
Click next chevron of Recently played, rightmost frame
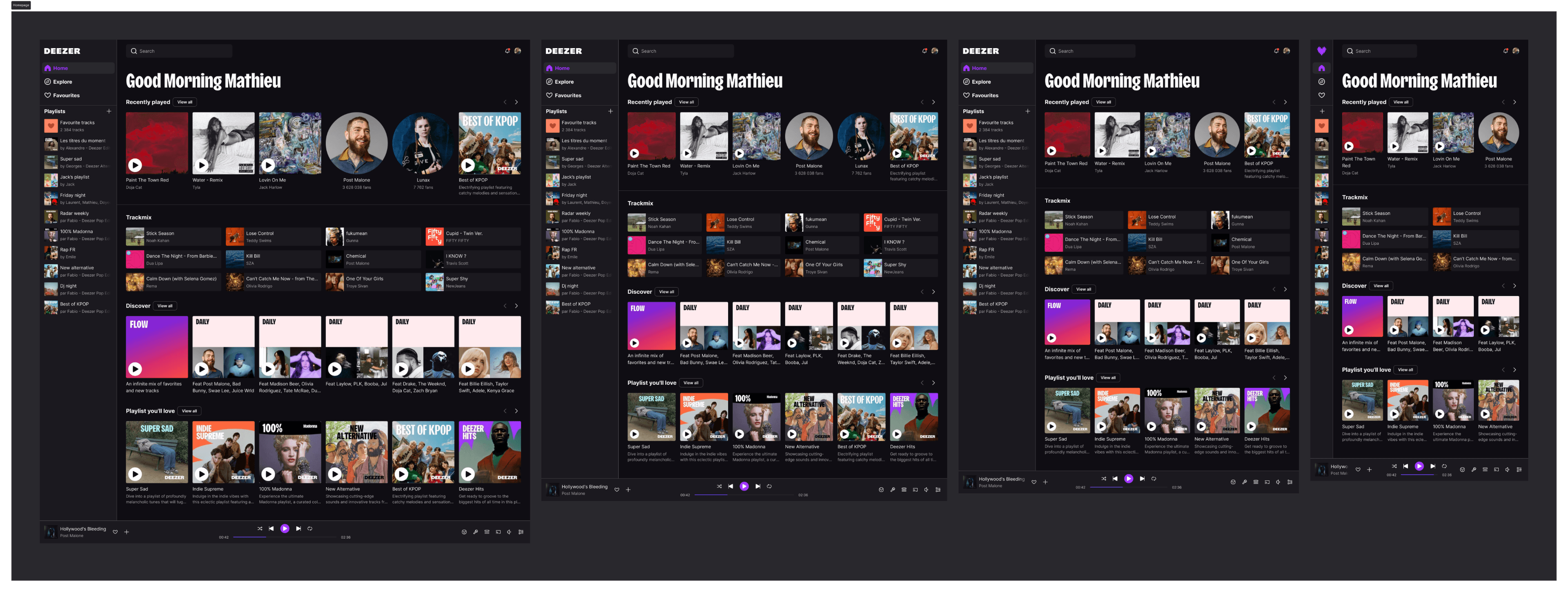1515,102
